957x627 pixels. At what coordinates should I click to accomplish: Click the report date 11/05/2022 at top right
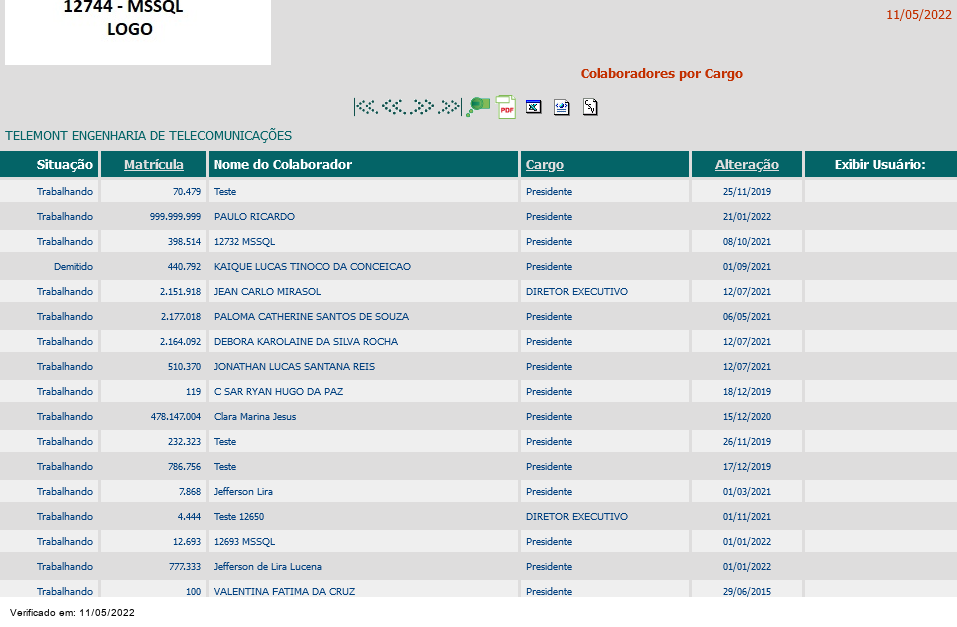919,15
